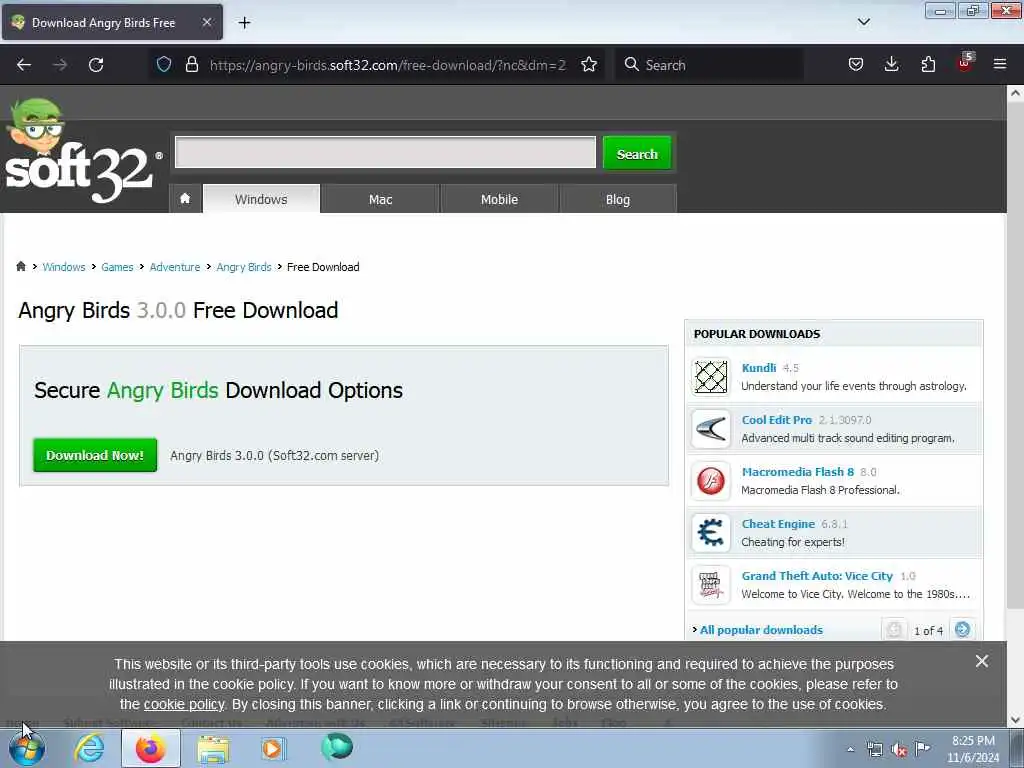Close the Download Angry Birds Free tab
This screenshot has width=1024, height=768.
tap(206, 22)
